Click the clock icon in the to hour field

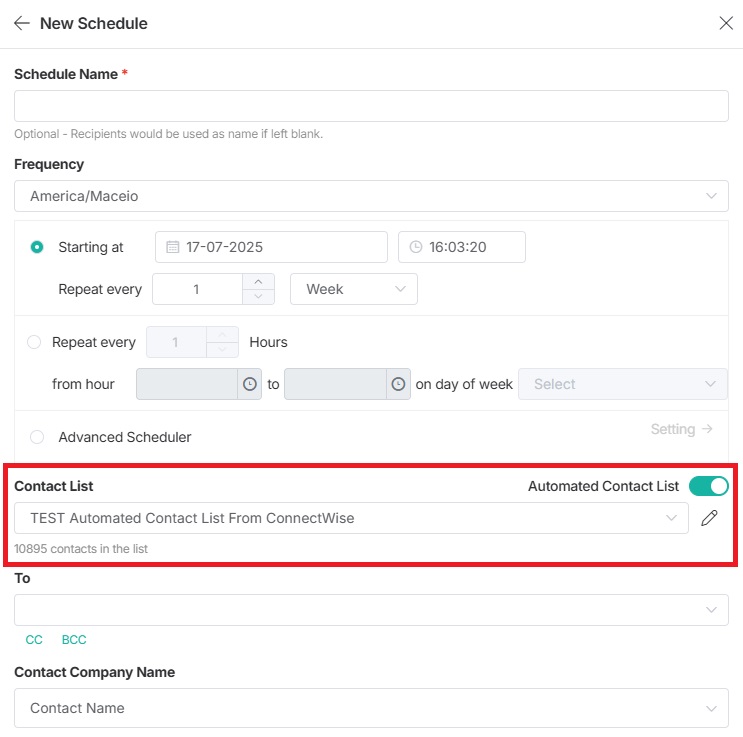point(398,384)
